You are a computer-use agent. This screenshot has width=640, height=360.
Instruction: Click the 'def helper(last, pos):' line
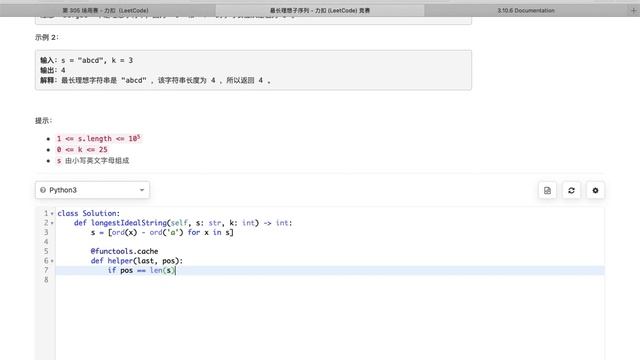pos(137,261)
